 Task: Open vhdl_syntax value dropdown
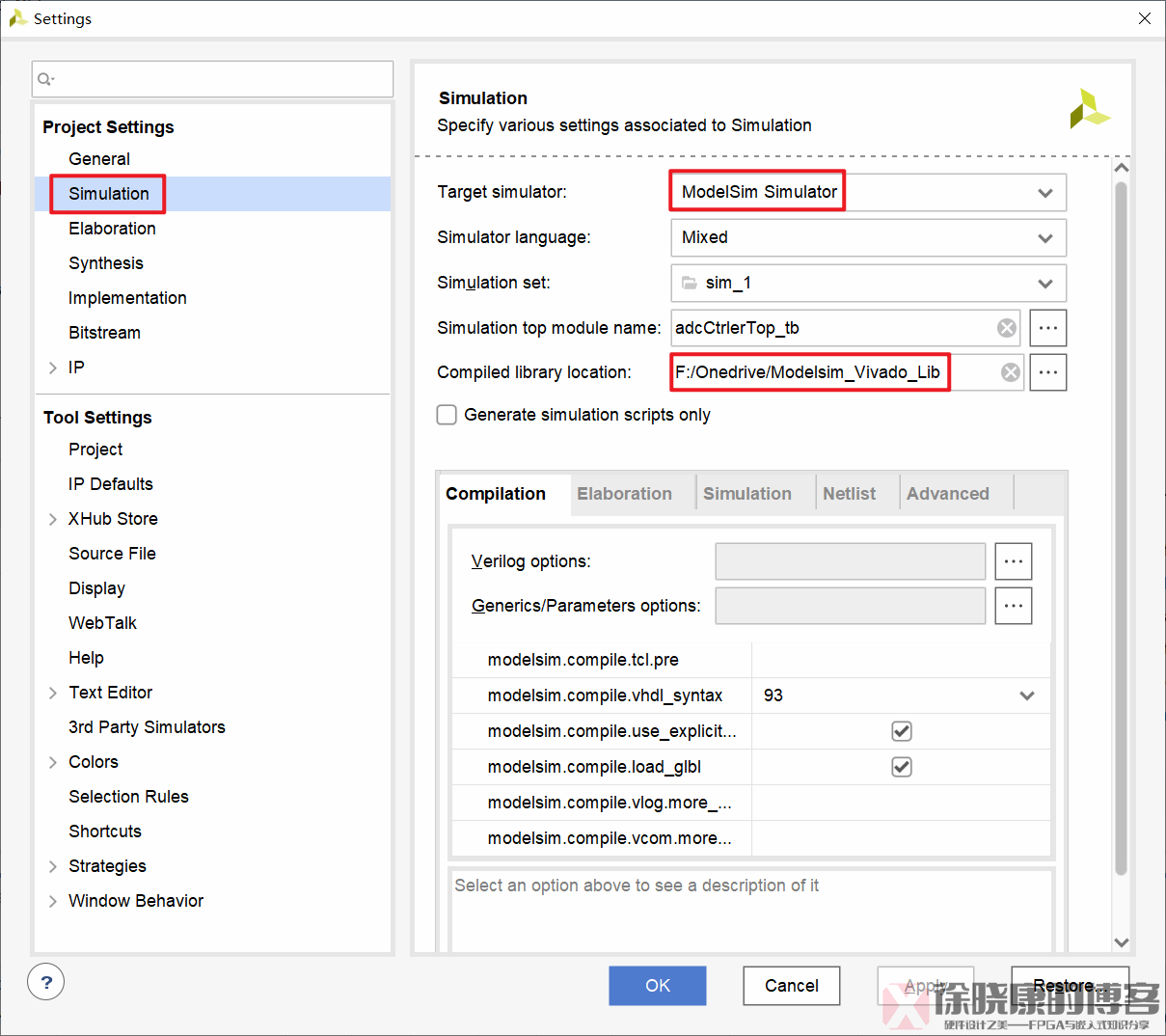coord(1027,695)
